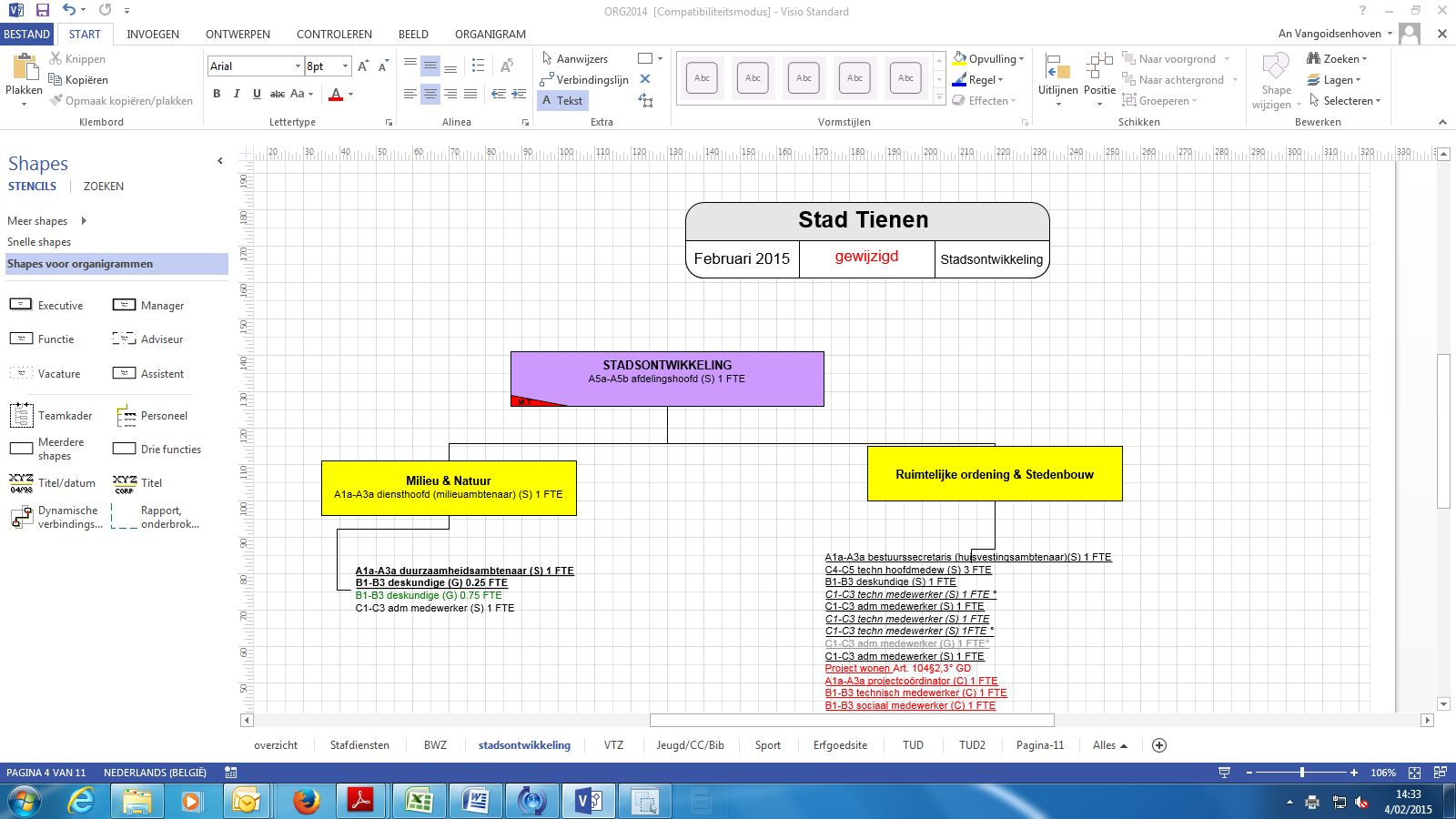
Task: Open the Stafdiensten page tab
Action: point(359,745)
